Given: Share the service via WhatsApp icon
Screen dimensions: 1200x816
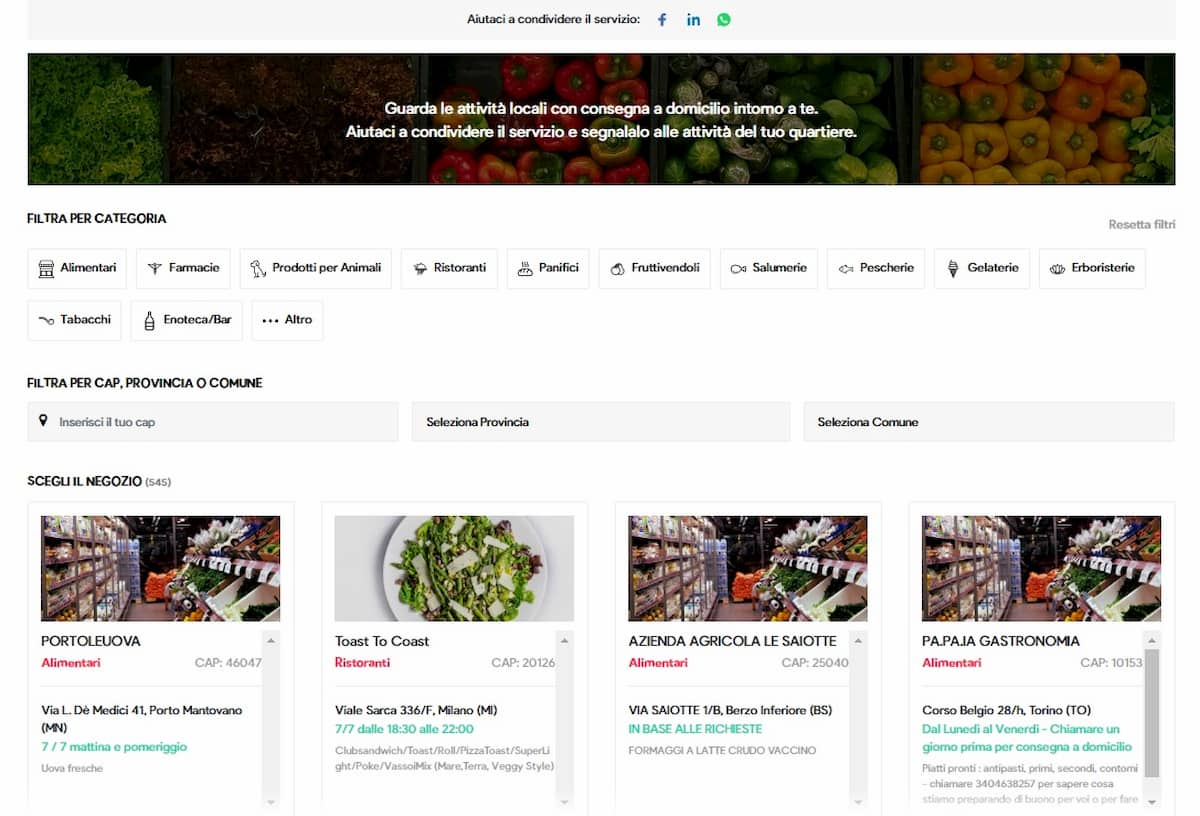Looking at the screenshot, I should (x=724, y=20).
